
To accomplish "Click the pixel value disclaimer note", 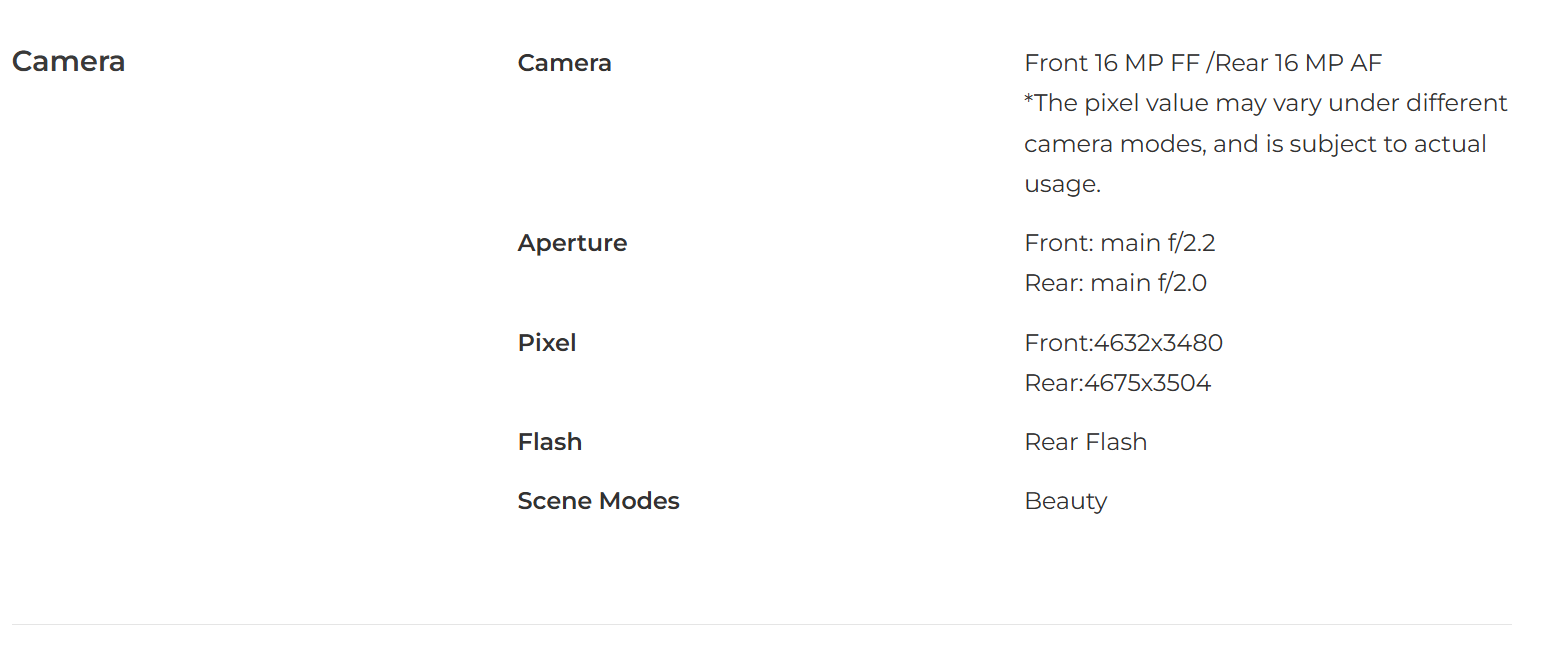I will pos(1266,143).
